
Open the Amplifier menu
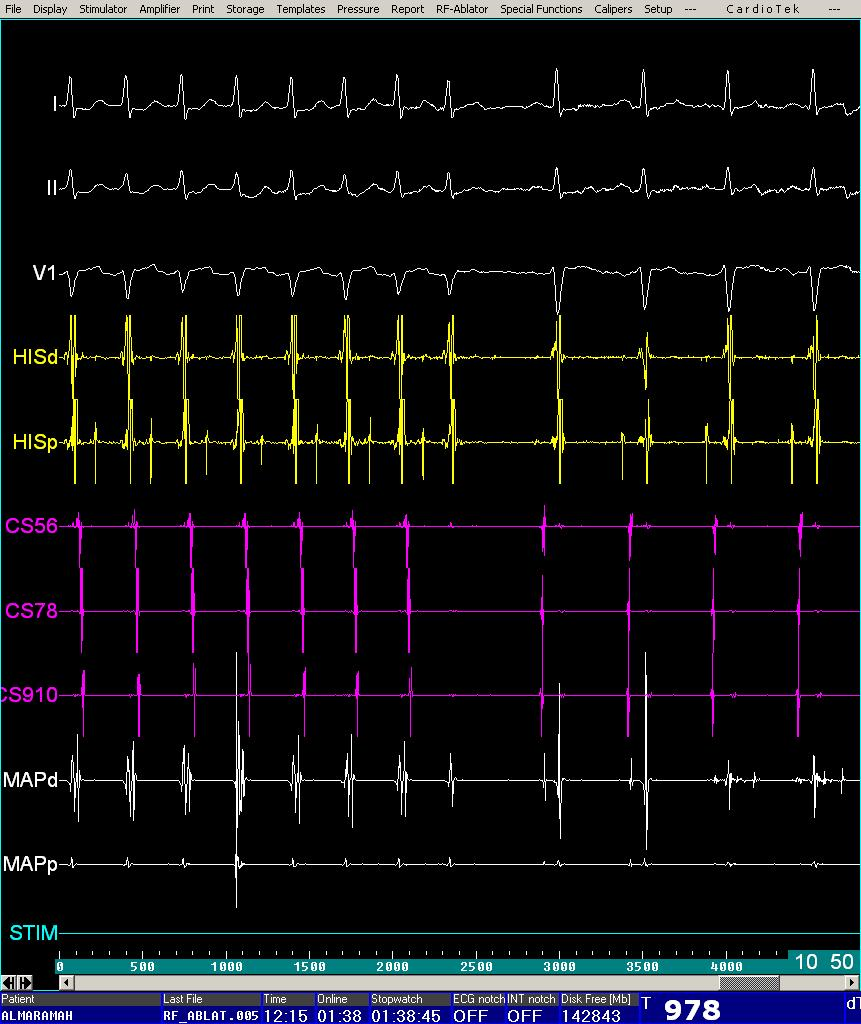(x=159, y=9)
